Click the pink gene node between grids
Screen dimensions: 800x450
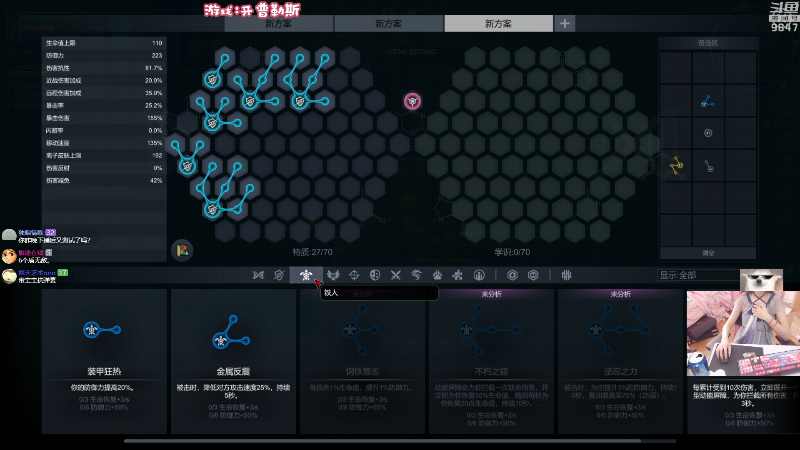412,101
